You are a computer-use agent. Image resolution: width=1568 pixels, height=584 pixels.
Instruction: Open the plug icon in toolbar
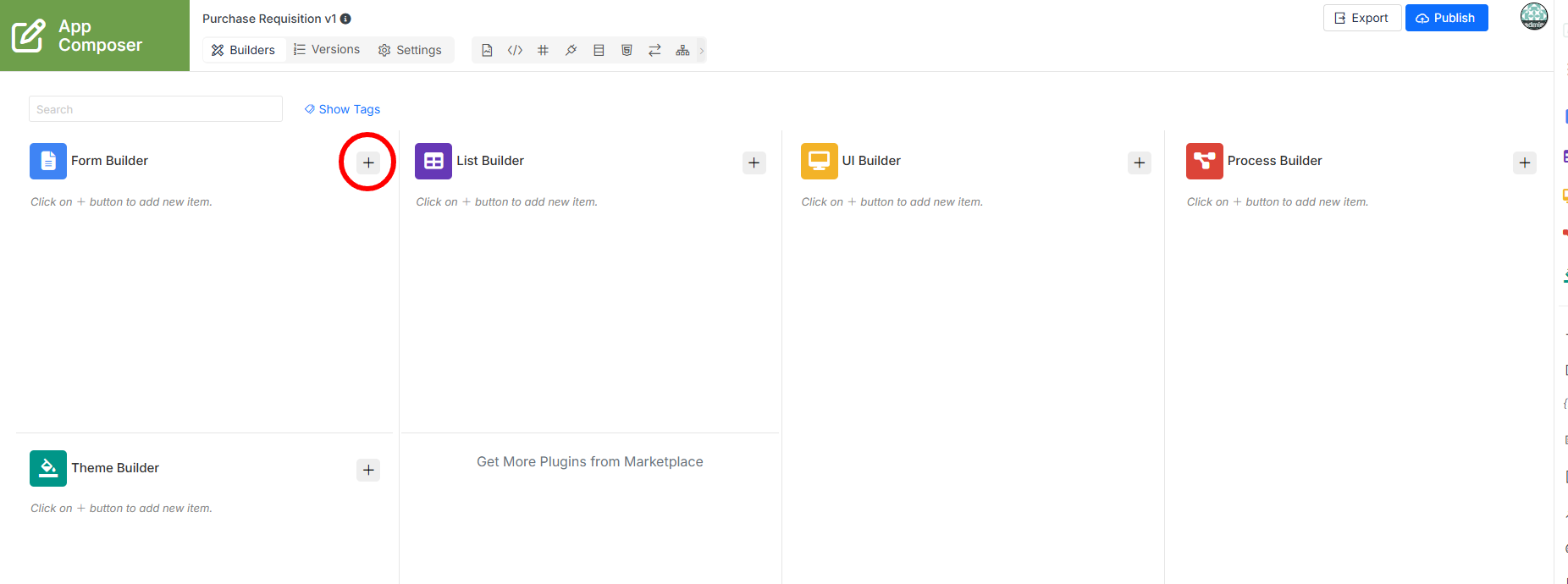tap(571, 51)
